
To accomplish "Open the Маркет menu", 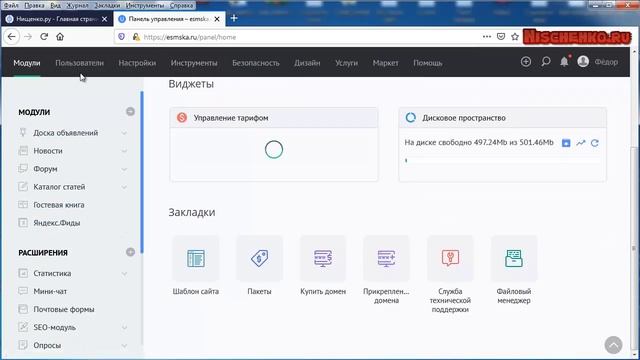I will tap(385, 63).
